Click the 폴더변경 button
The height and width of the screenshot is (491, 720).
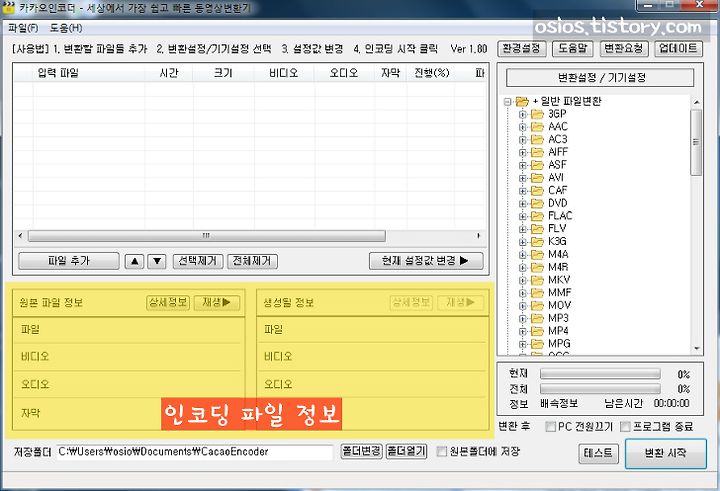pos(361,451)
